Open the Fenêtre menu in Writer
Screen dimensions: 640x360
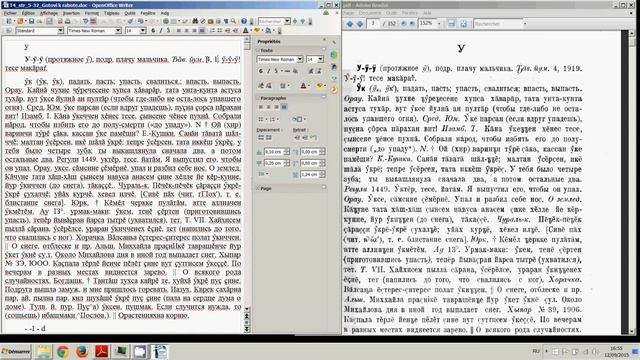click(x=148, y=13)
